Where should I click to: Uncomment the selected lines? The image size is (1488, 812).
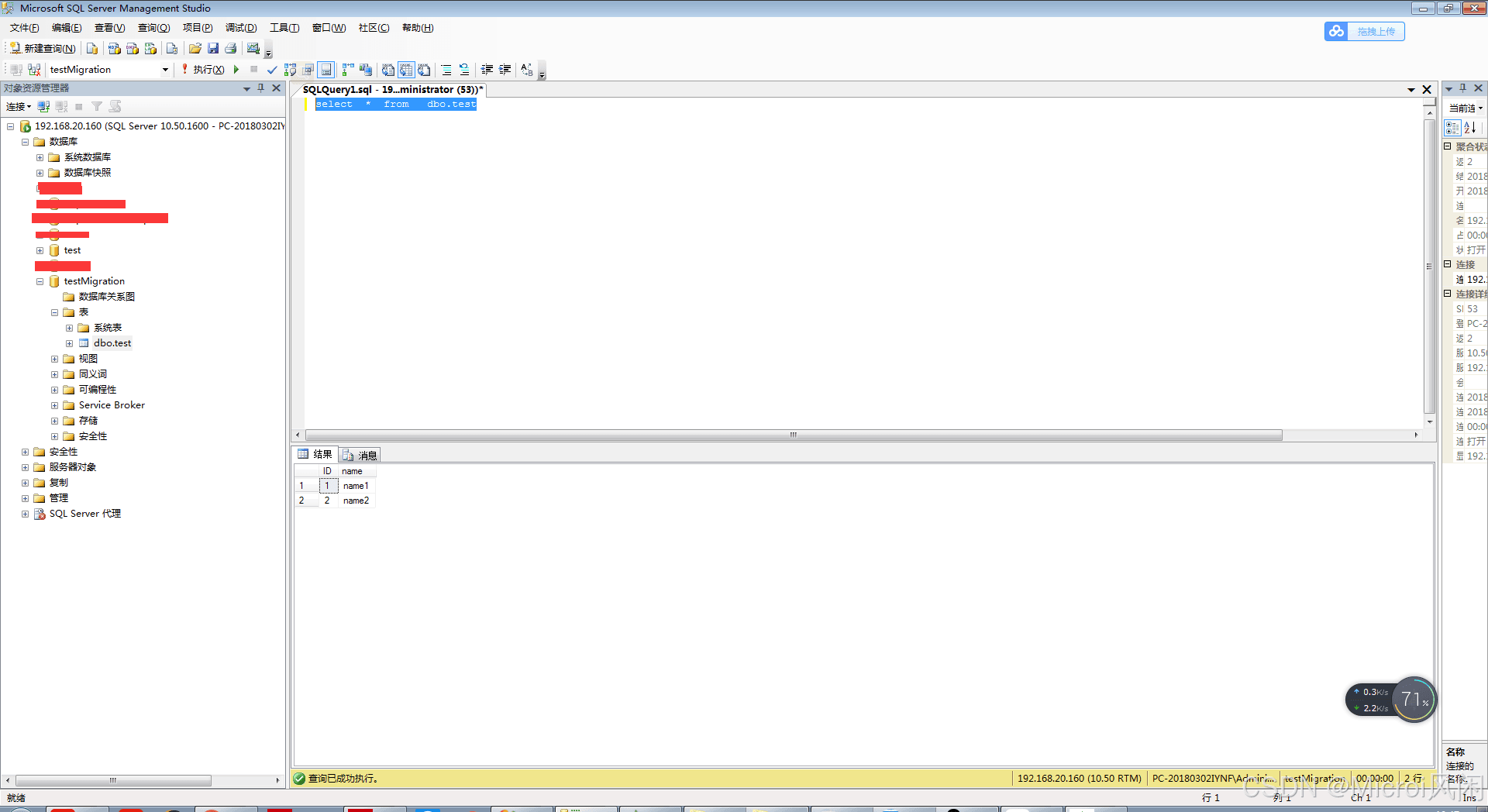tap(464, 70)
